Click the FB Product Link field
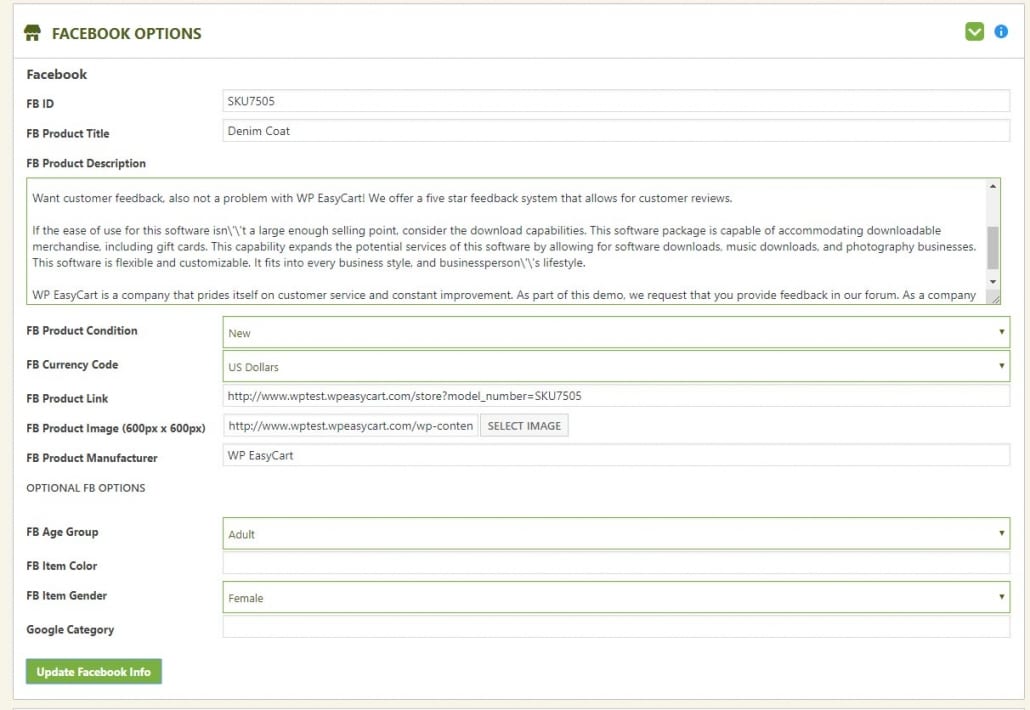 click(615, 396)
